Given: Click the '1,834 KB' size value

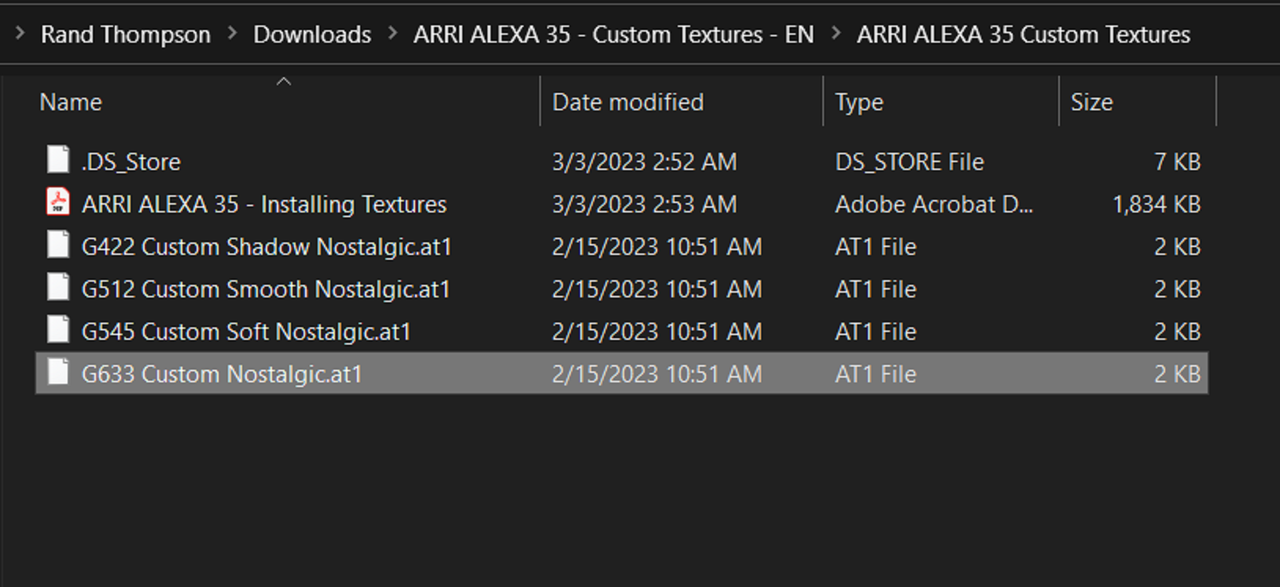Looking at the screenshot, I should [1156, 204].
